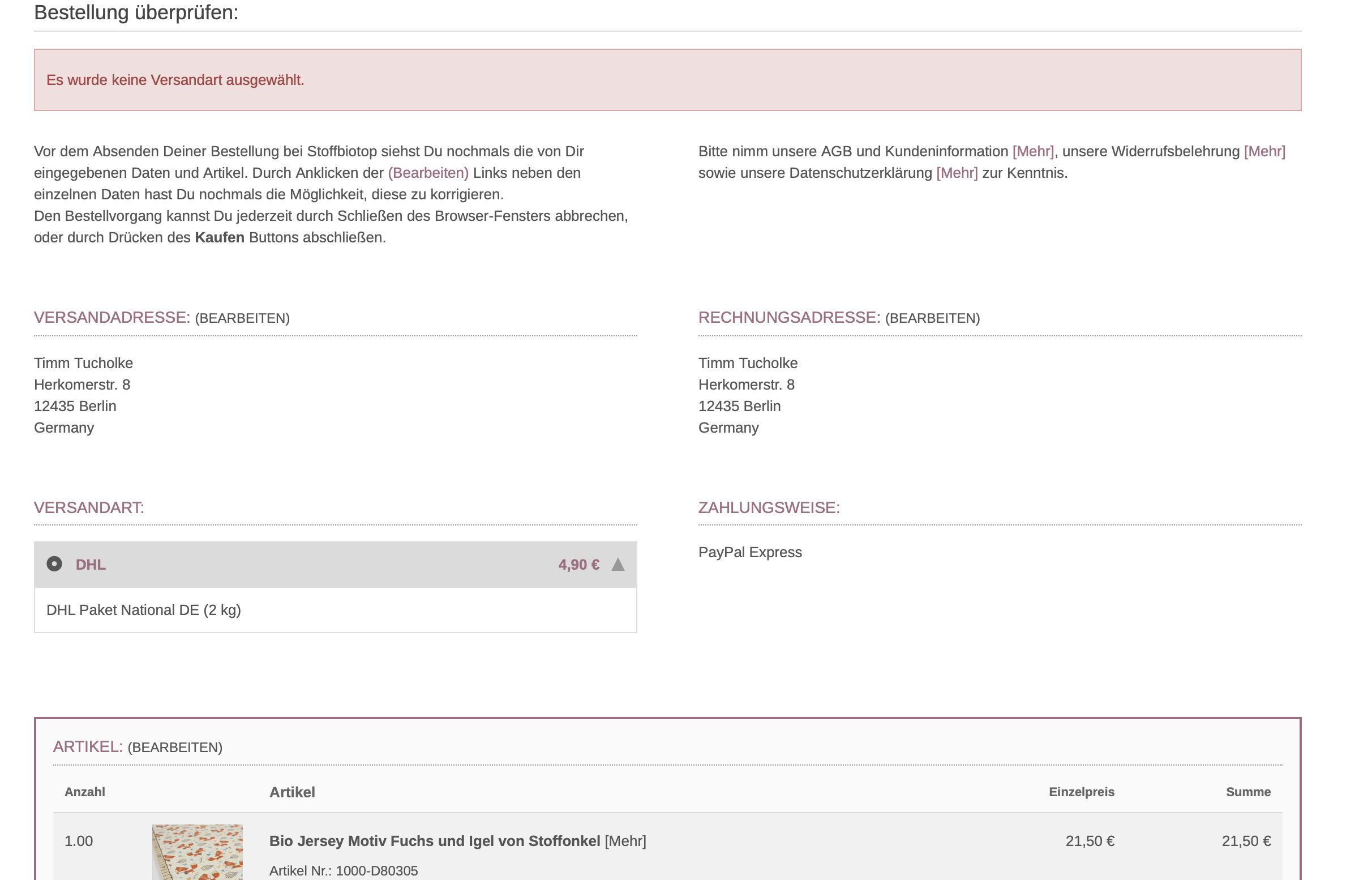Open the fox and hedgehog fabric thumbnail
1372x880 pixels.
197,852
